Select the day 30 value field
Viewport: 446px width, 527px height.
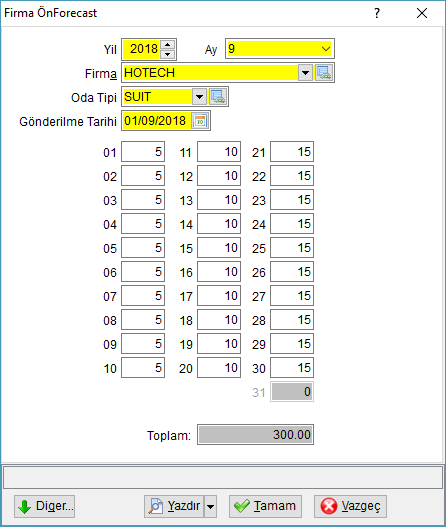[x=292, y=368]
